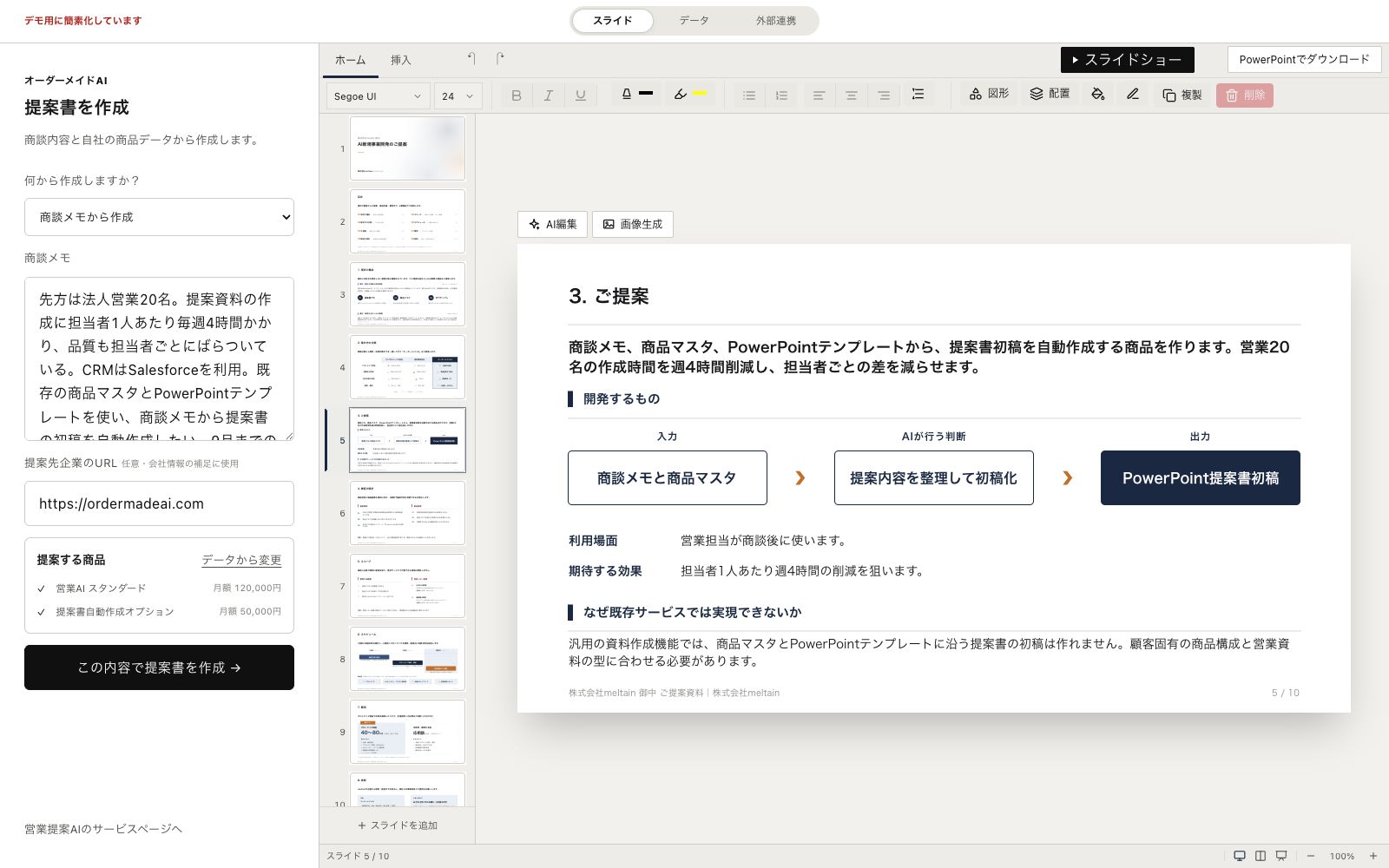Viewport: 1389px width, 868px height.
Task: Click the 商談メモ text area
Action: [x=159, y=358]
